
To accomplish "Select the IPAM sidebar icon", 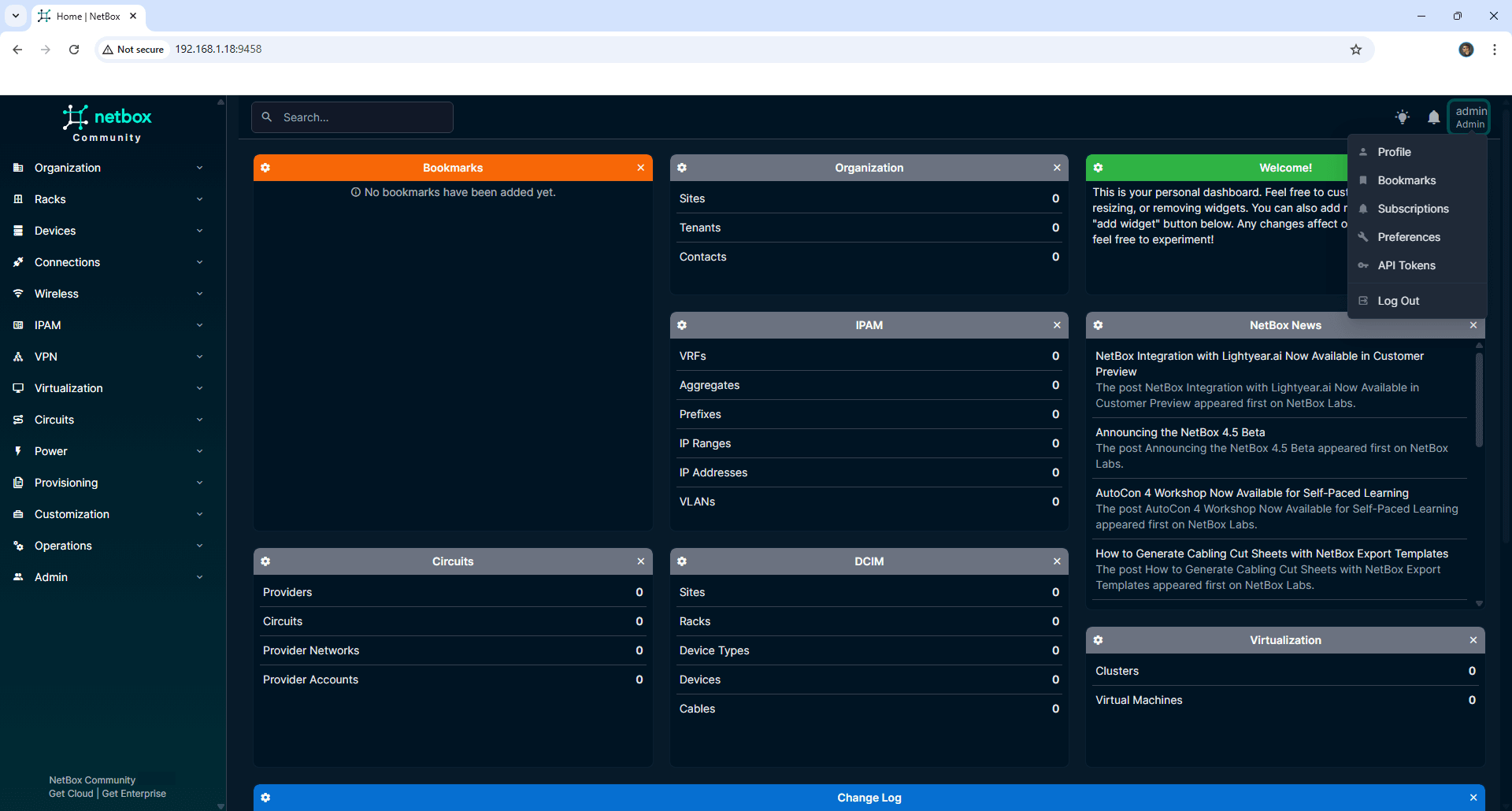I will coord(17,325).
